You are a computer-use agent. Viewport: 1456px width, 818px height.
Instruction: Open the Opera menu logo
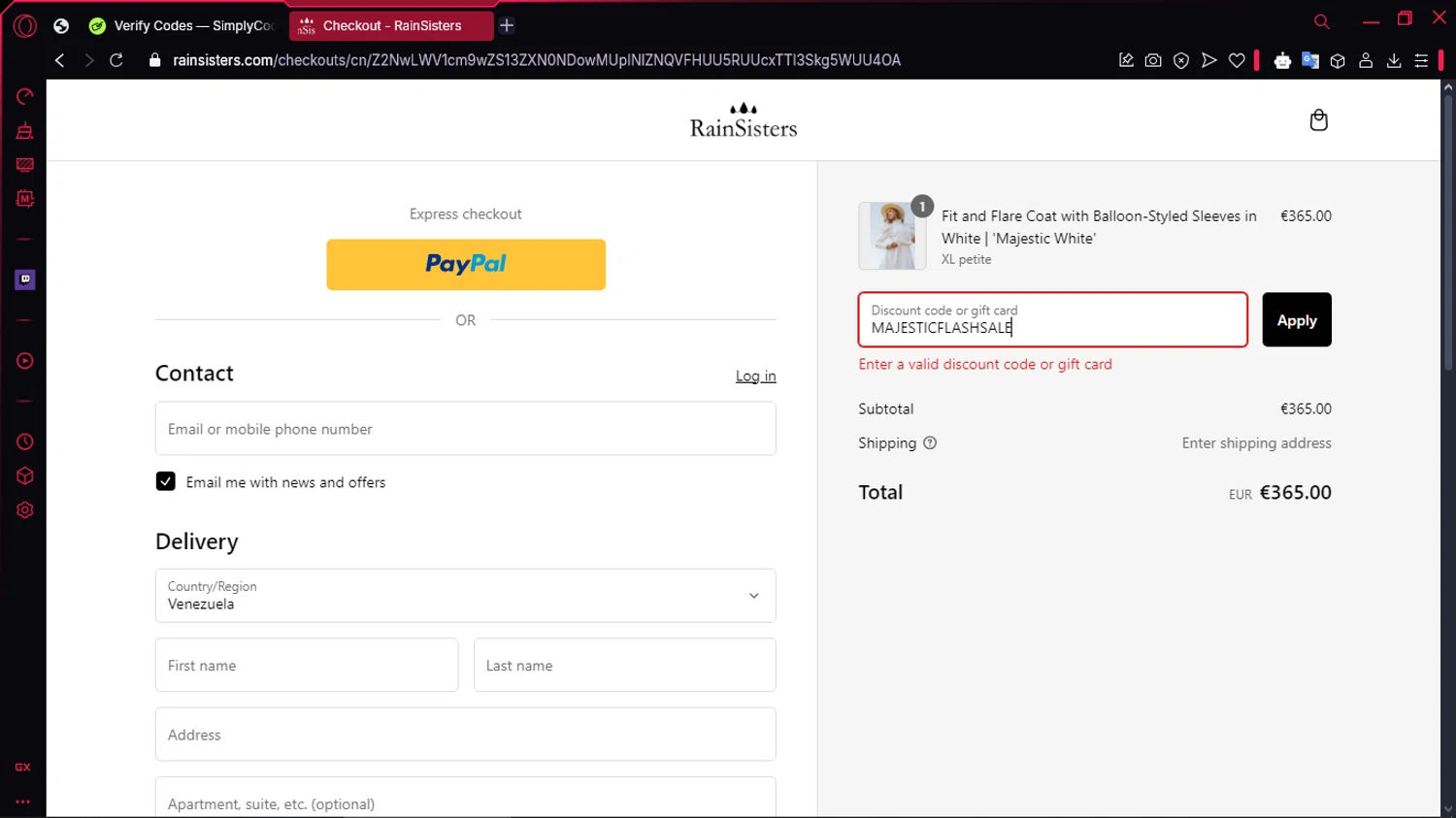click(x=25, y=26)
